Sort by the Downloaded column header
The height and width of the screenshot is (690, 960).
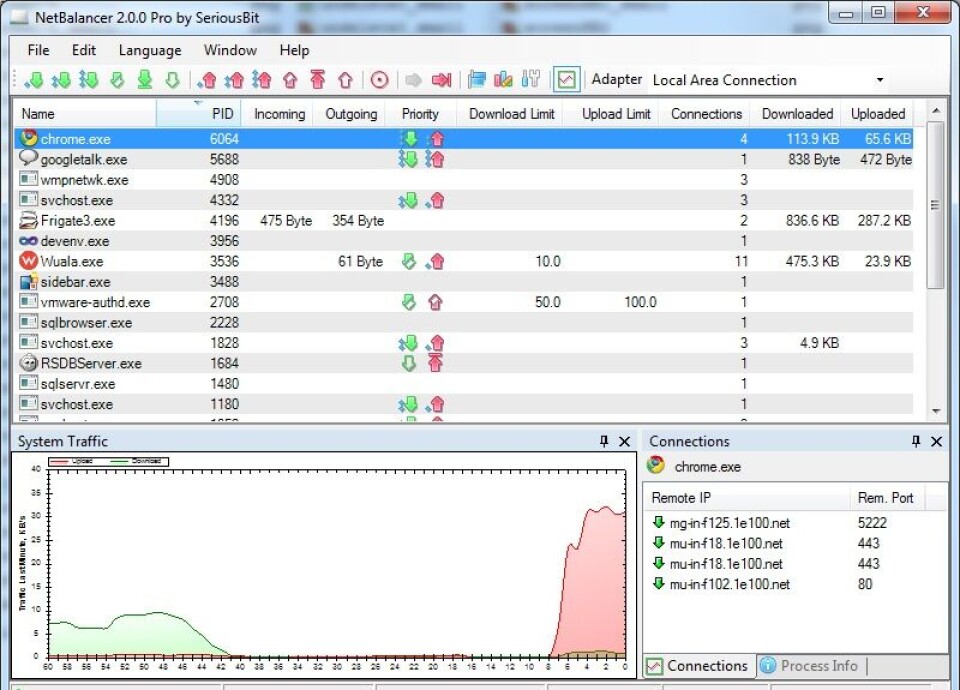pyautogui.click(x=797, y=114)
